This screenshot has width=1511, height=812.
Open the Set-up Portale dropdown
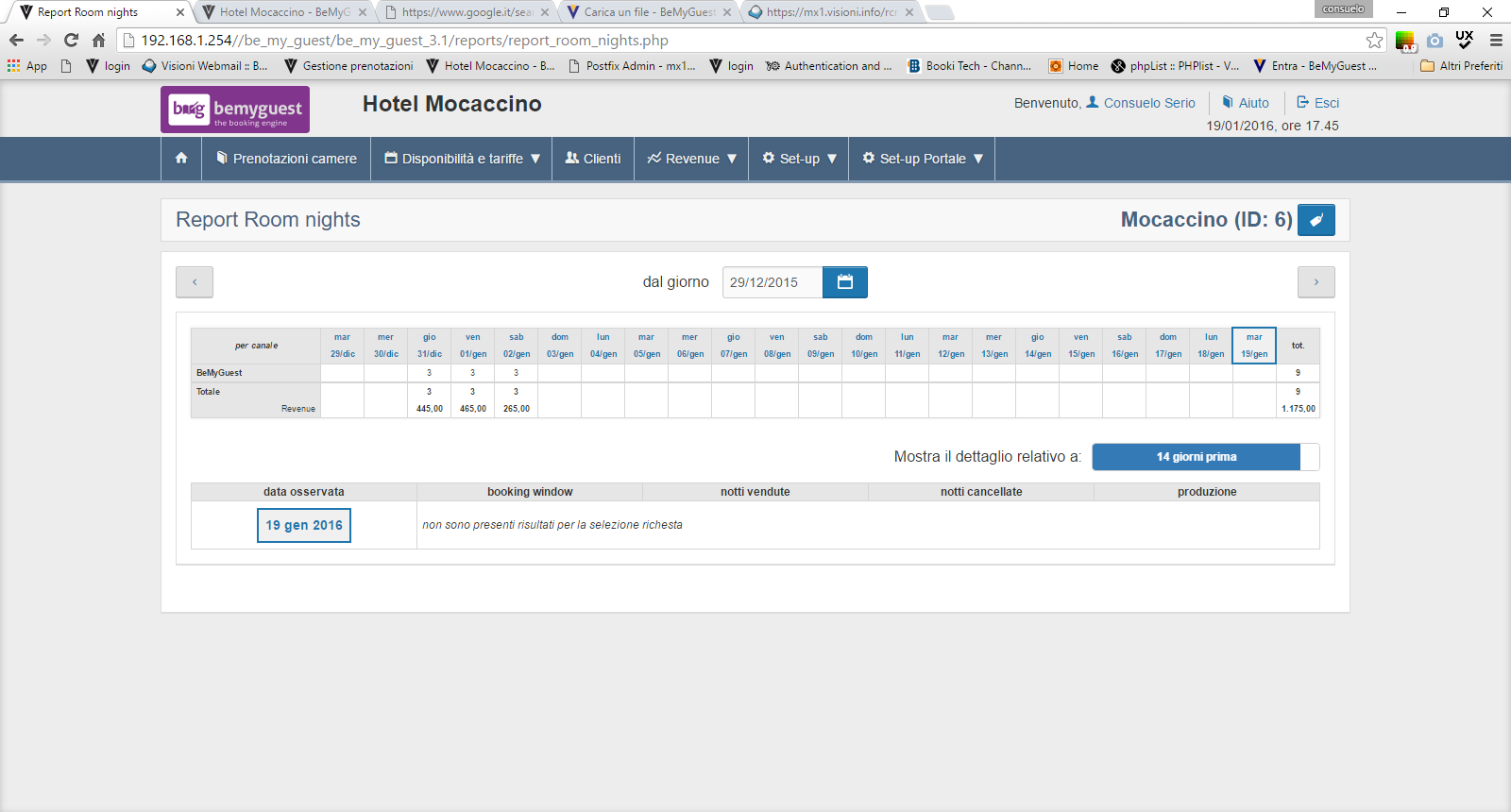pyautogui.click(x=922, y=159)
